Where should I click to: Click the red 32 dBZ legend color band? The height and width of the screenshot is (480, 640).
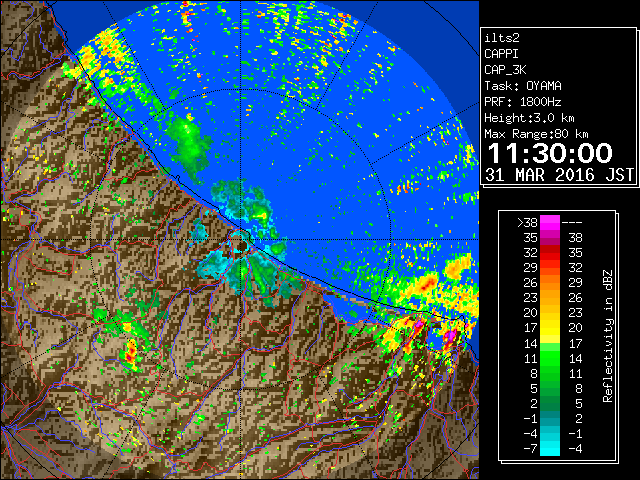[550, 253]
